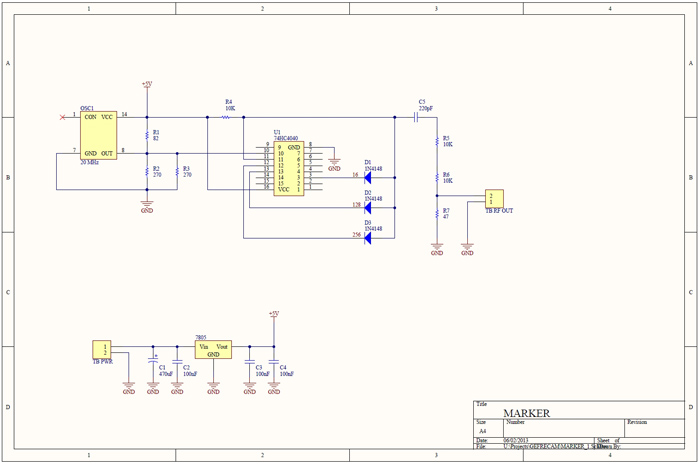Image resolution: width=700 pixels, height=464 pixels.
Task: Click the Date field in title block
Action: 522,439
